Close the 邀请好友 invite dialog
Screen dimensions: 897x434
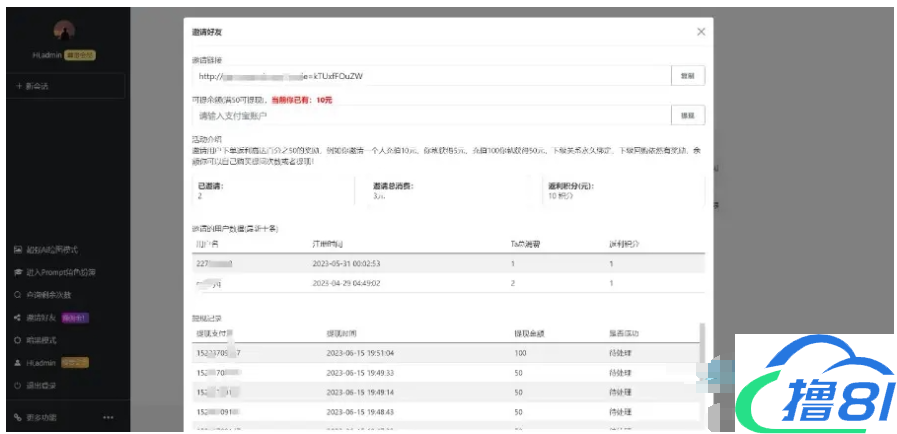[x=701, y=32]
